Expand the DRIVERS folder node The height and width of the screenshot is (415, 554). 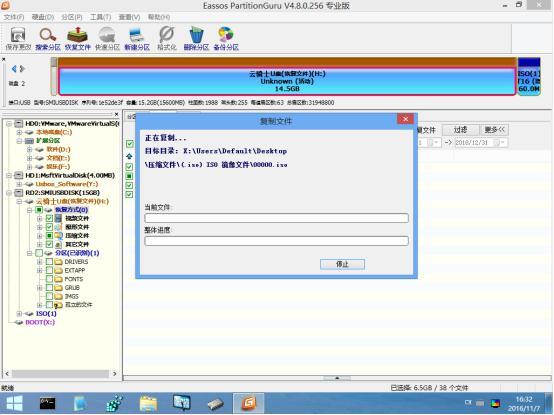click(x=40, y=262)
